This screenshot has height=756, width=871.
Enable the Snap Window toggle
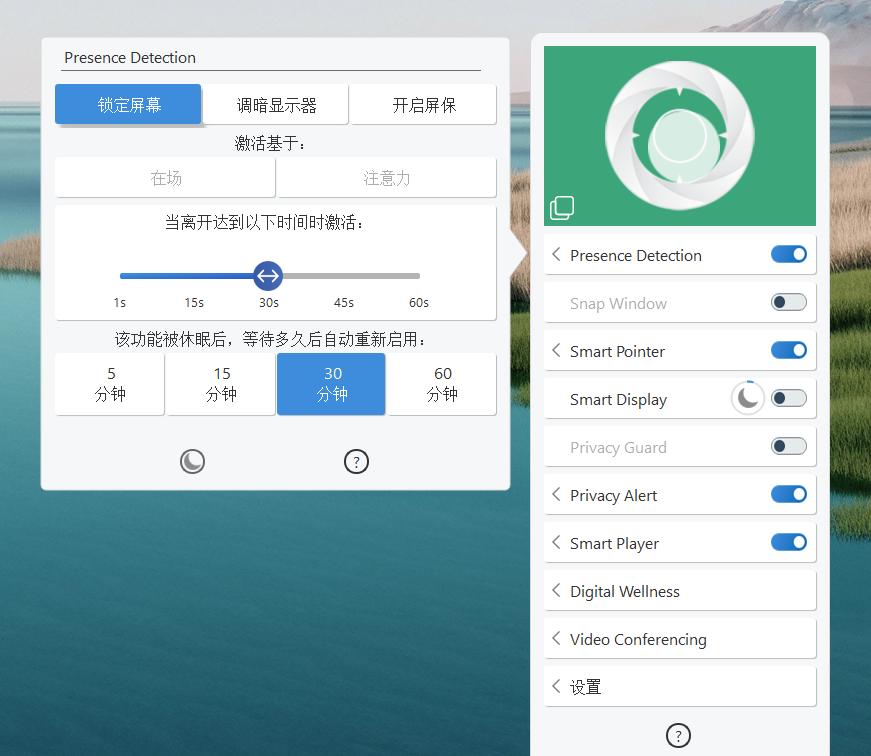click(787, 303)
